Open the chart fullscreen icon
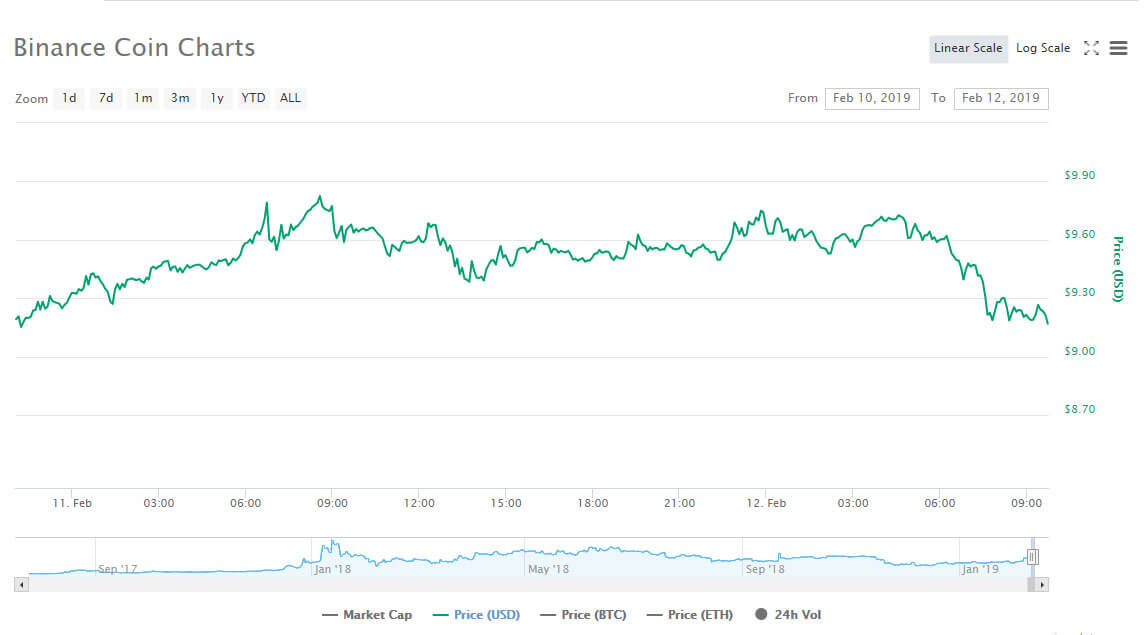The image size is (1147, 635). [1091, 48]
